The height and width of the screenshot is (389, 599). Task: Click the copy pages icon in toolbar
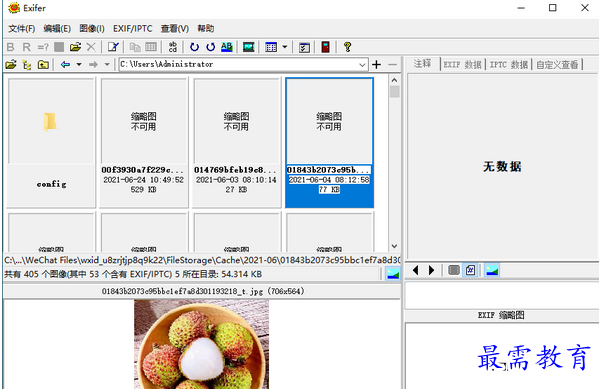(x=135, y=47)
